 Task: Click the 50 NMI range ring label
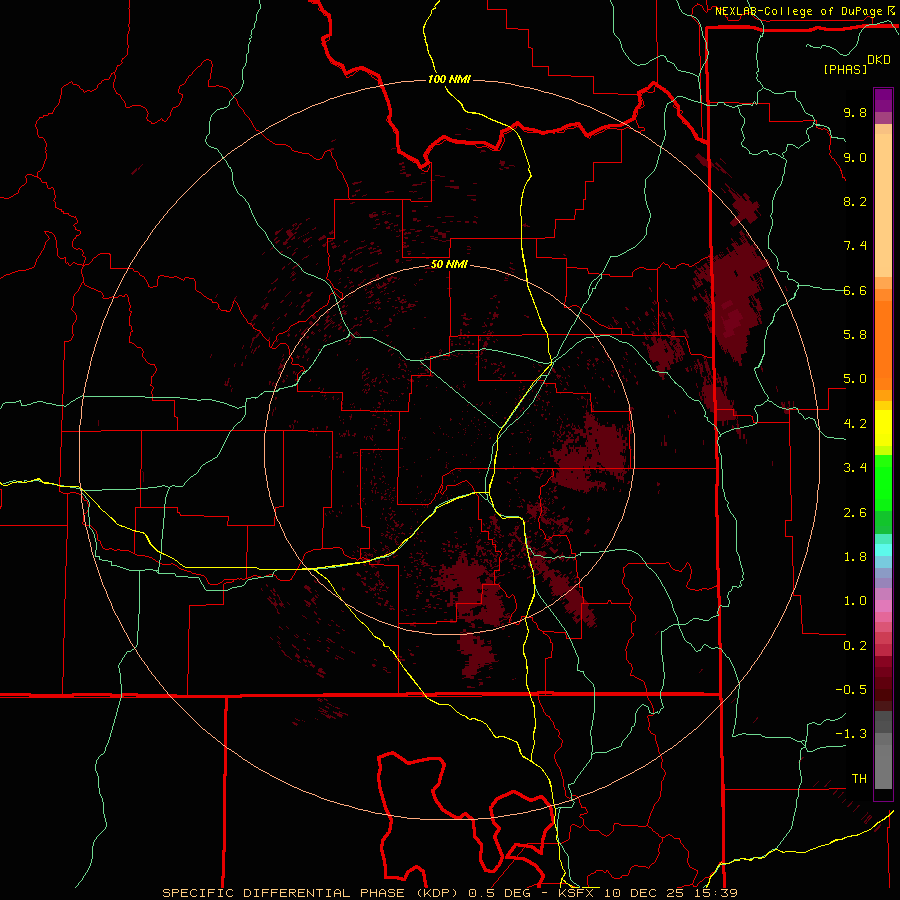[449, 265]
